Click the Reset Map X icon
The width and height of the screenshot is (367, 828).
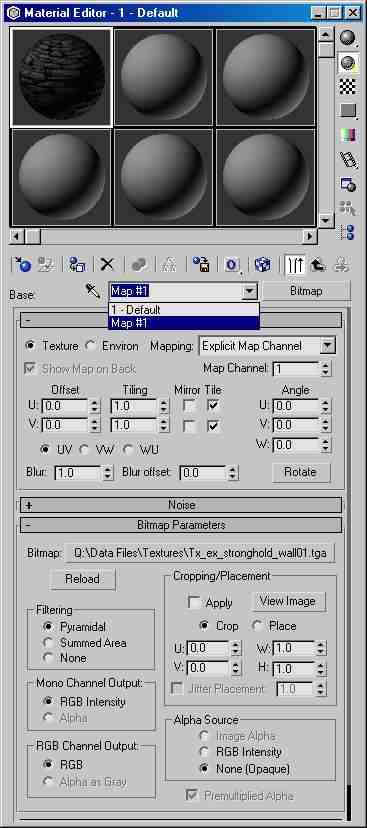pyautogui.click(x=107, y=264)
